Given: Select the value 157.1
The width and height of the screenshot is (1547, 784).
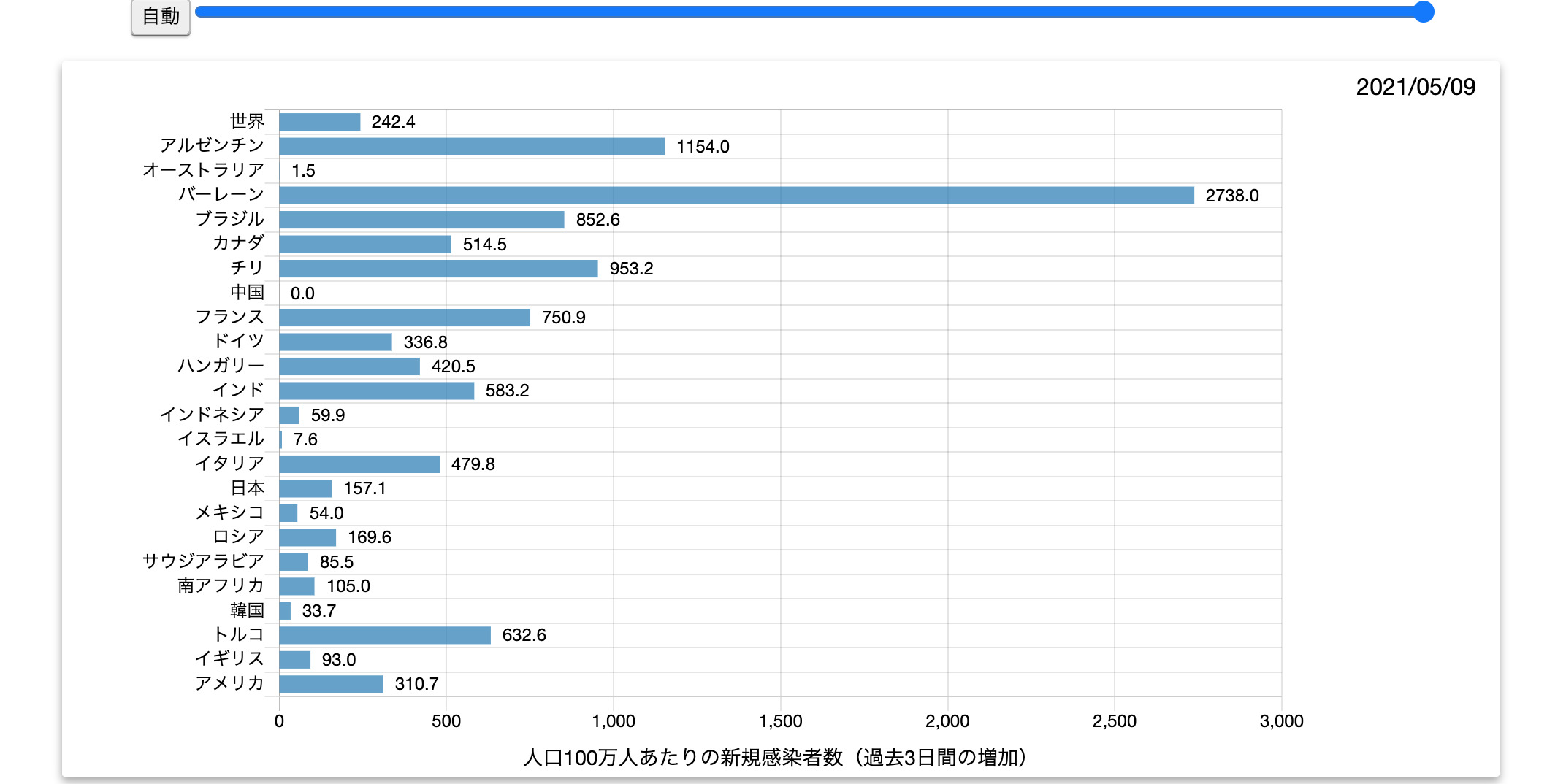Looking at the screenshot, I should (364, 488).
